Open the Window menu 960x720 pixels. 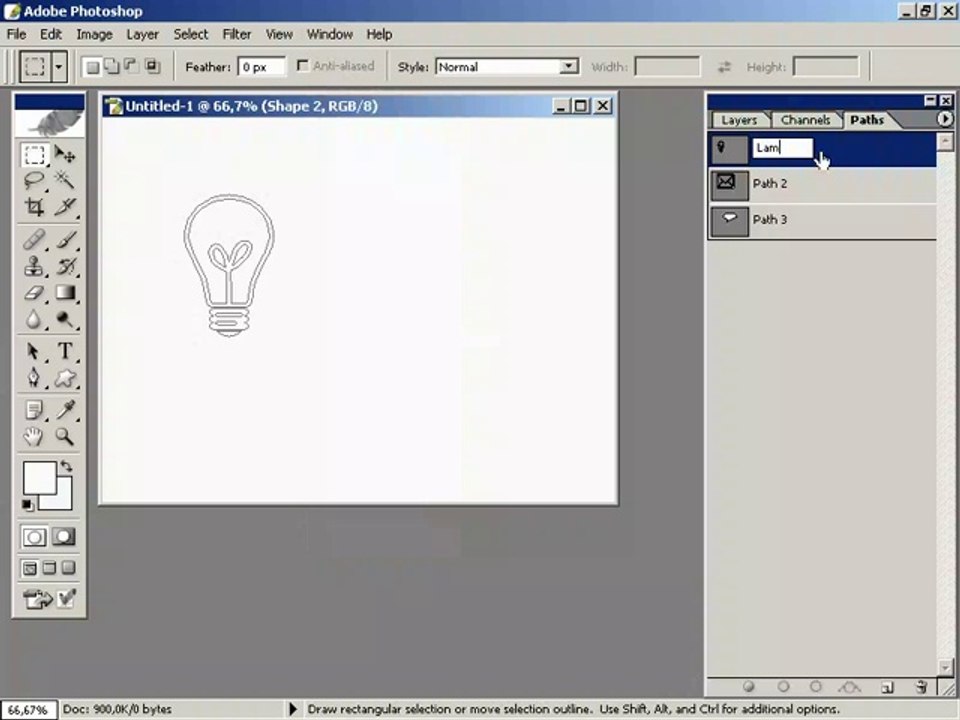point(329,34)
